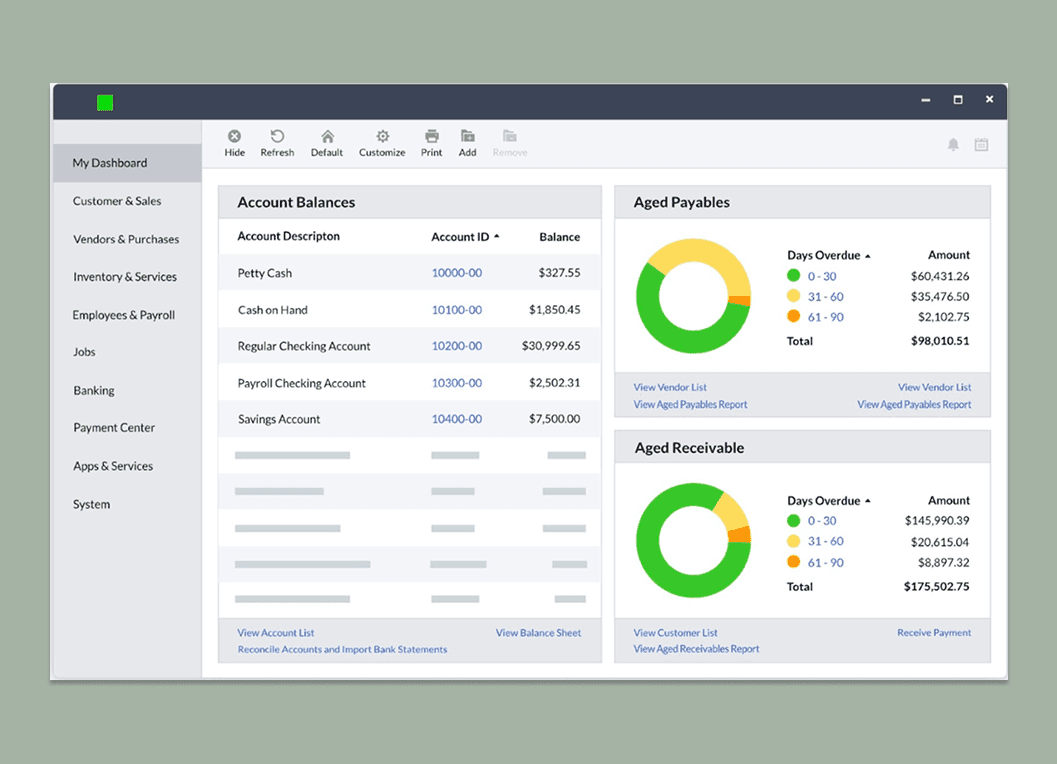The image size is (1057, 764).
Task: Refresh the dashboard data
Action: (277, 141)
